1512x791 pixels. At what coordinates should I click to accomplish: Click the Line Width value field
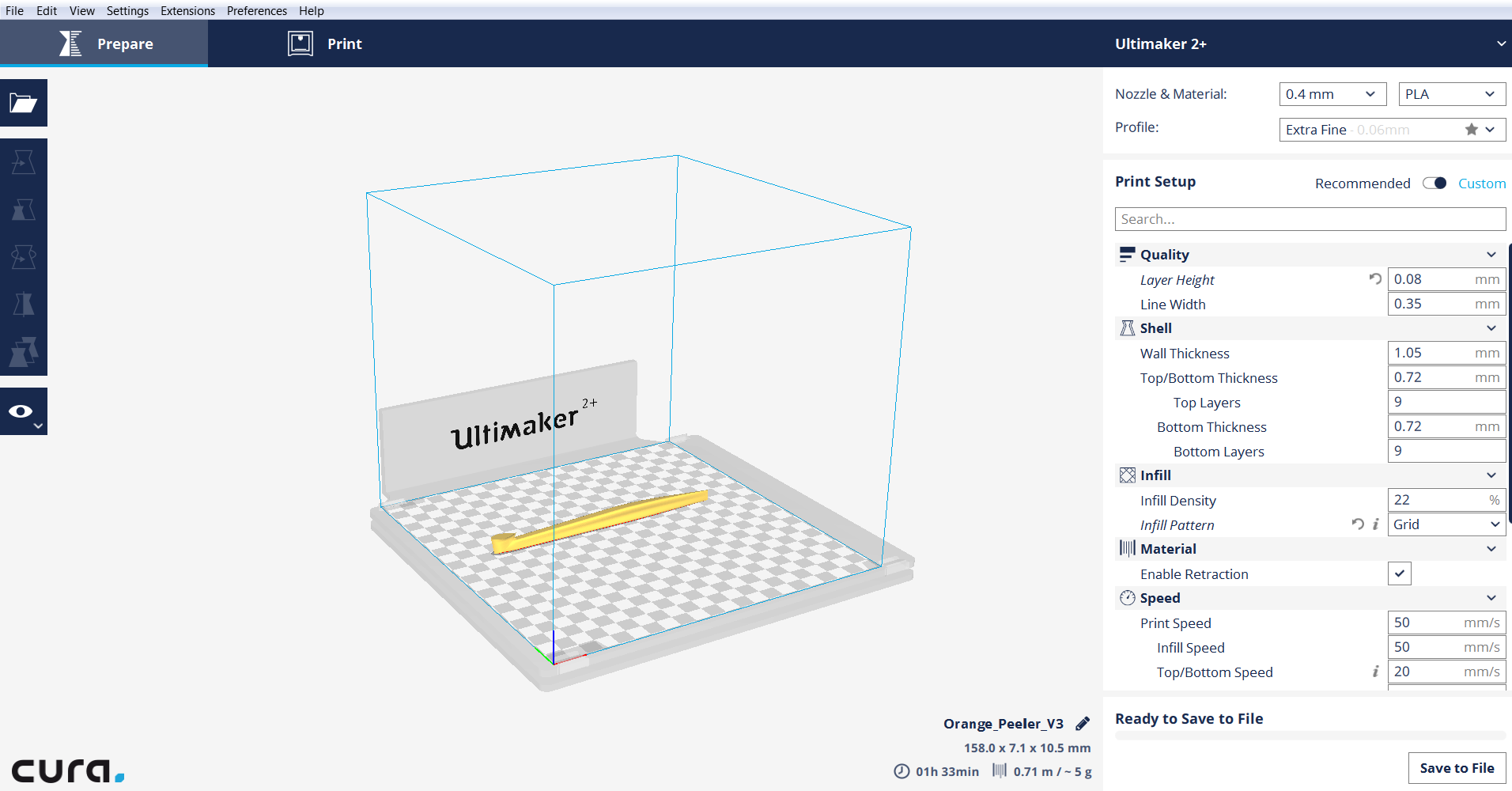(1446, 304)
